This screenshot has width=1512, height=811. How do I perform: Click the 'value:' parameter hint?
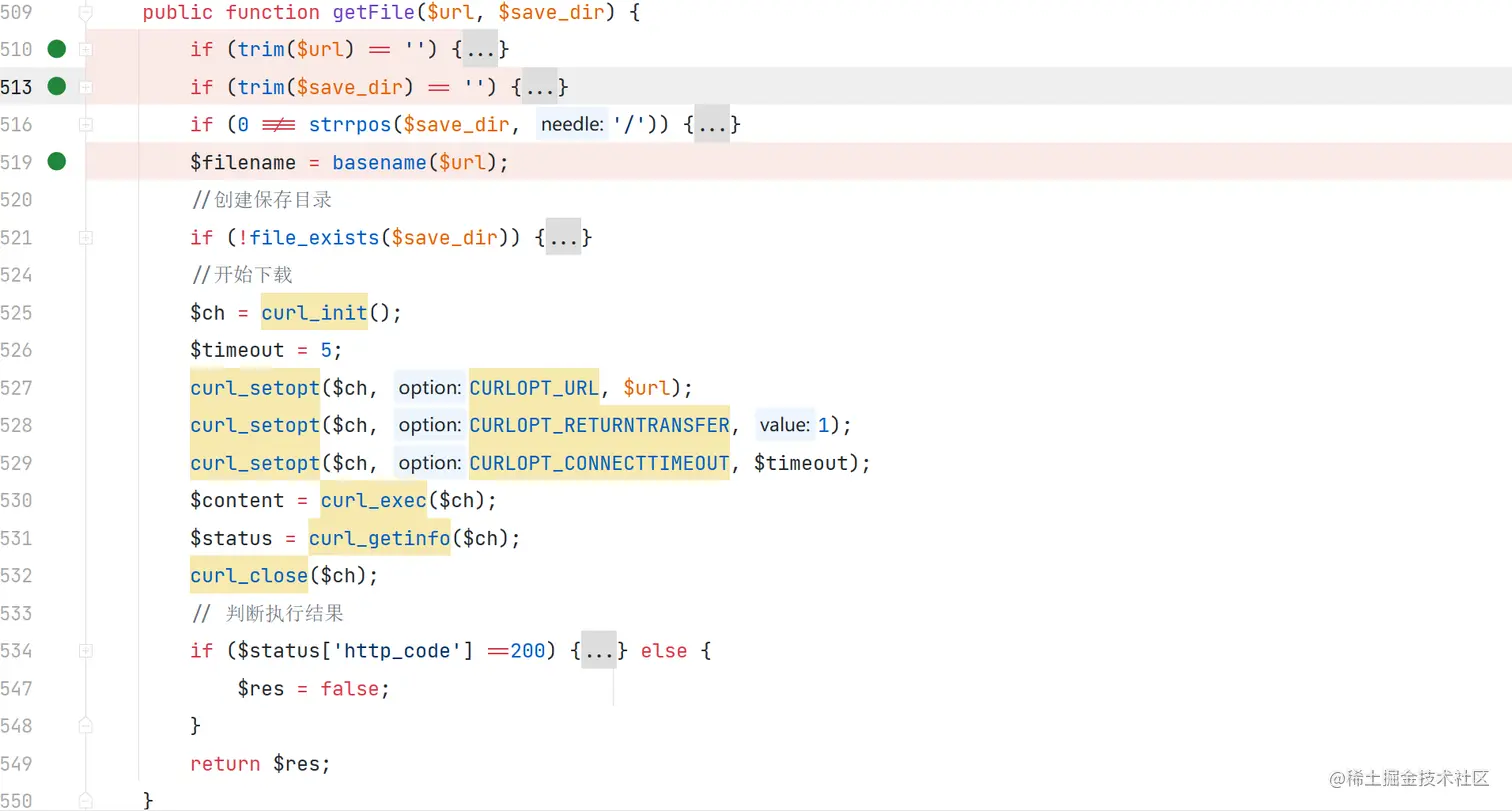785,425
